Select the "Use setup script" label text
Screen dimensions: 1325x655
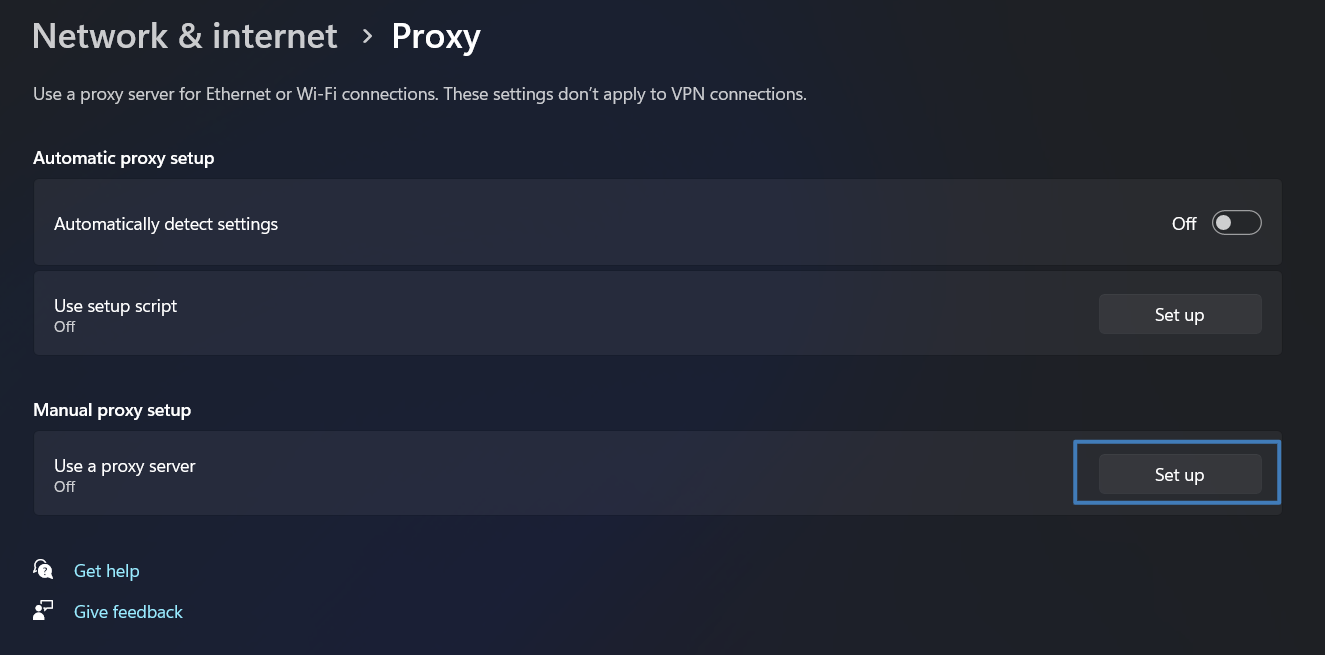tap(115, 306)
